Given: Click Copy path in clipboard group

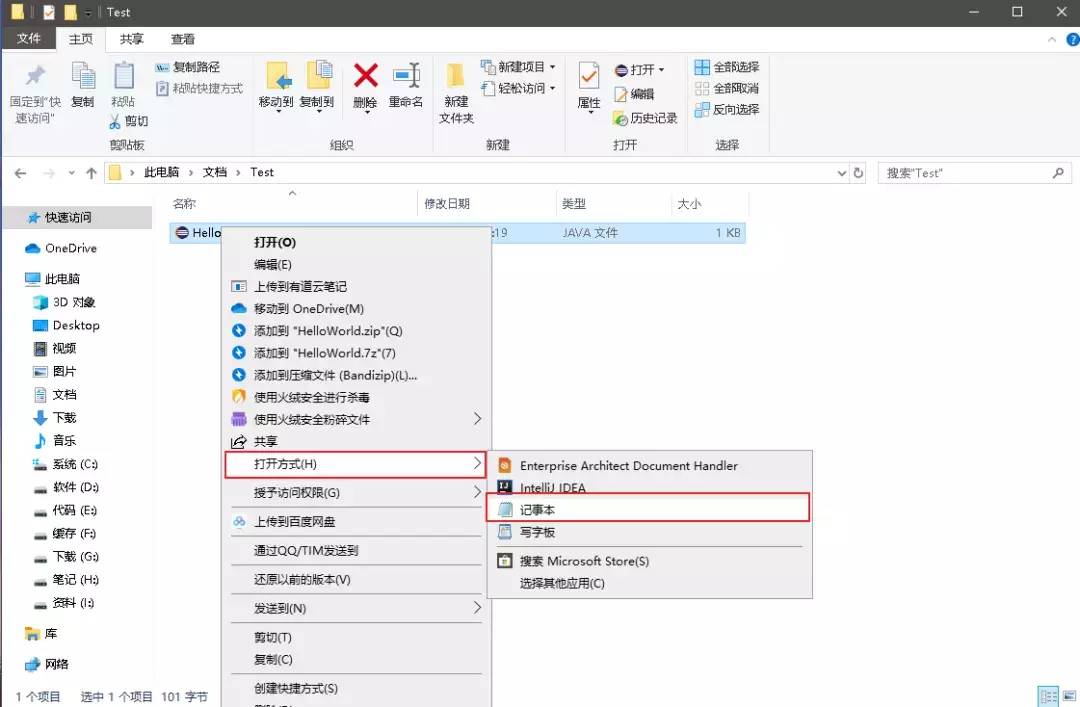Looking at the screenshot, I should 187,67.
